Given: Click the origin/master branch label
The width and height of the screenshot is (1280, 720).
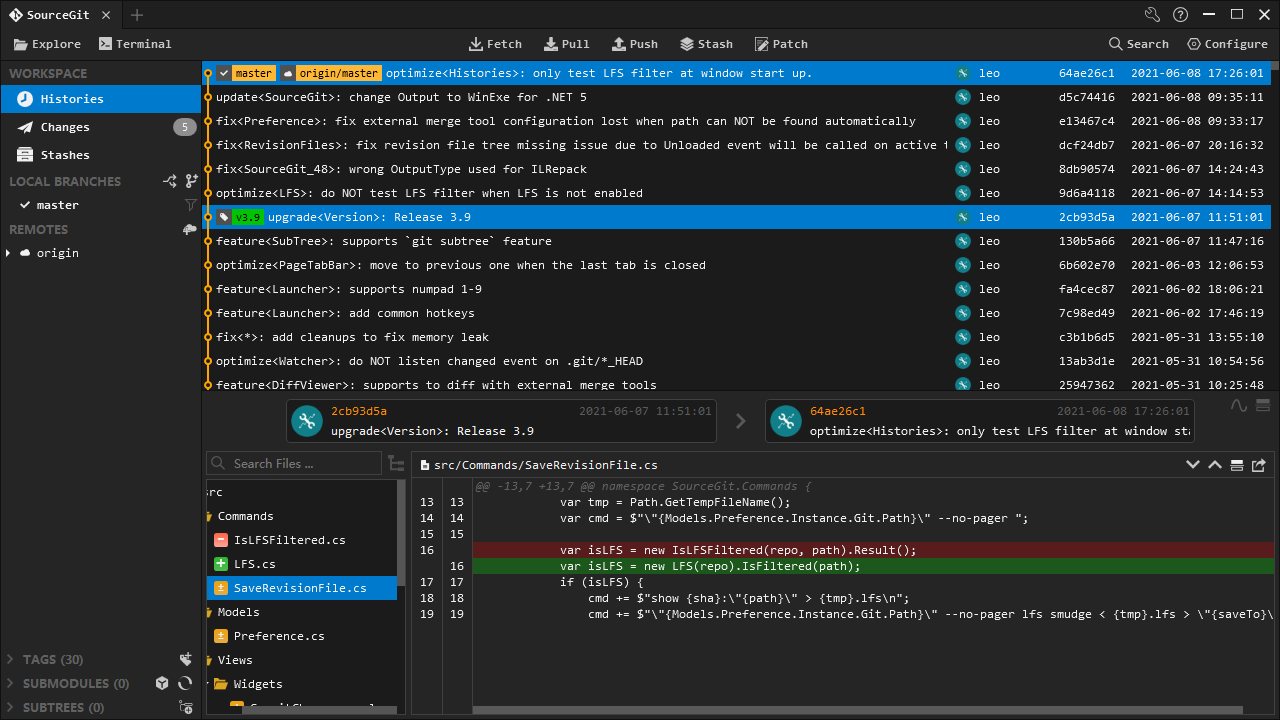Looking at the screenshot, I should [x=330, y=73].
